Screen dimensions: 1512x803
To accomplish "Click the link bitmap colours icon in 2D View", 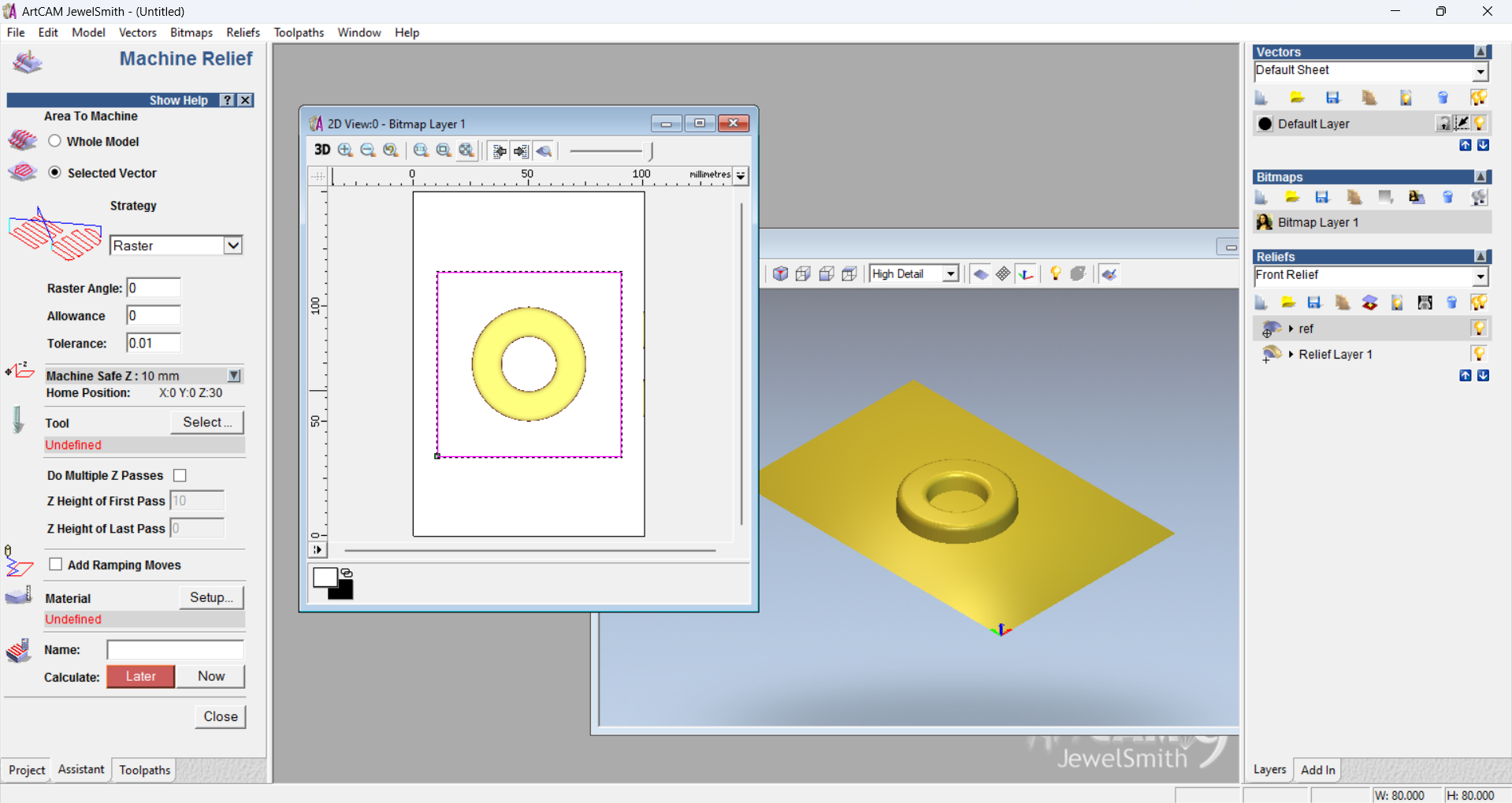I will 347,573.
